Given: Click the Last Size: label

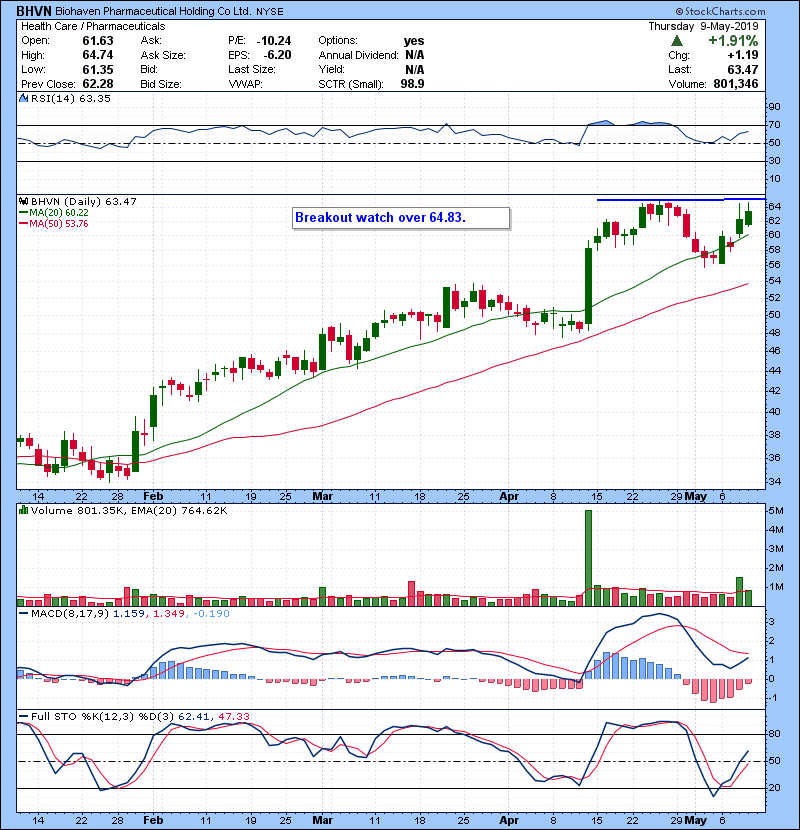Looking at the screenshot, I should coord(251,69).
